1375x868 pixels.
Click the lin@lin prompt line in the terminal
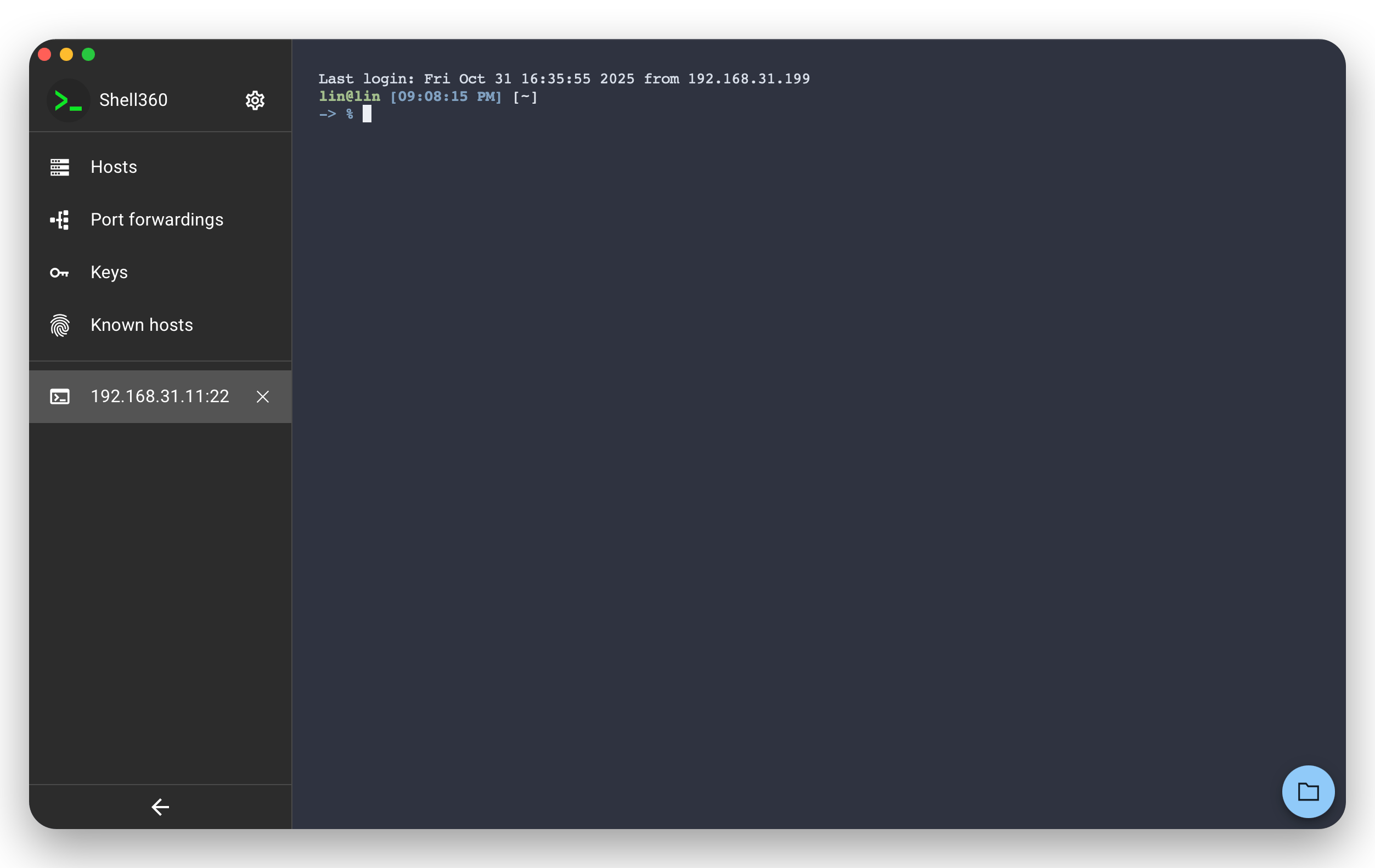pyautogui.click(x=349, y=97)
